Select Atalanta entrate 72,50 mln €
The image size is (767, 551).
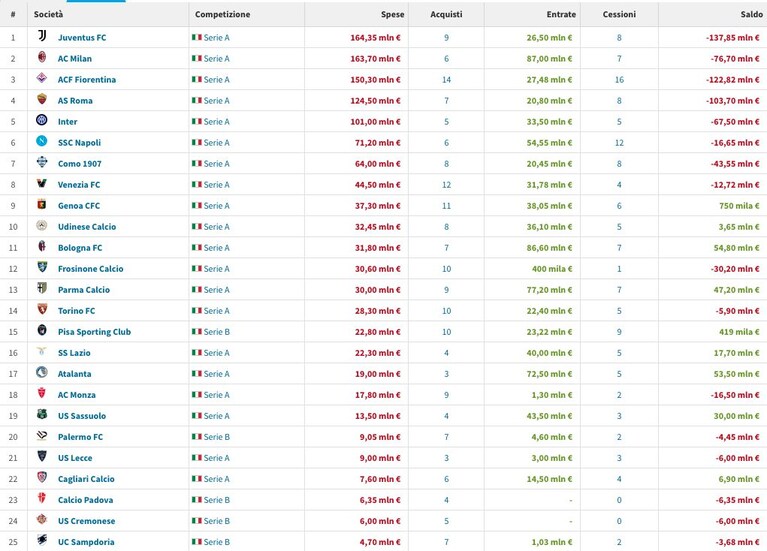549,374
